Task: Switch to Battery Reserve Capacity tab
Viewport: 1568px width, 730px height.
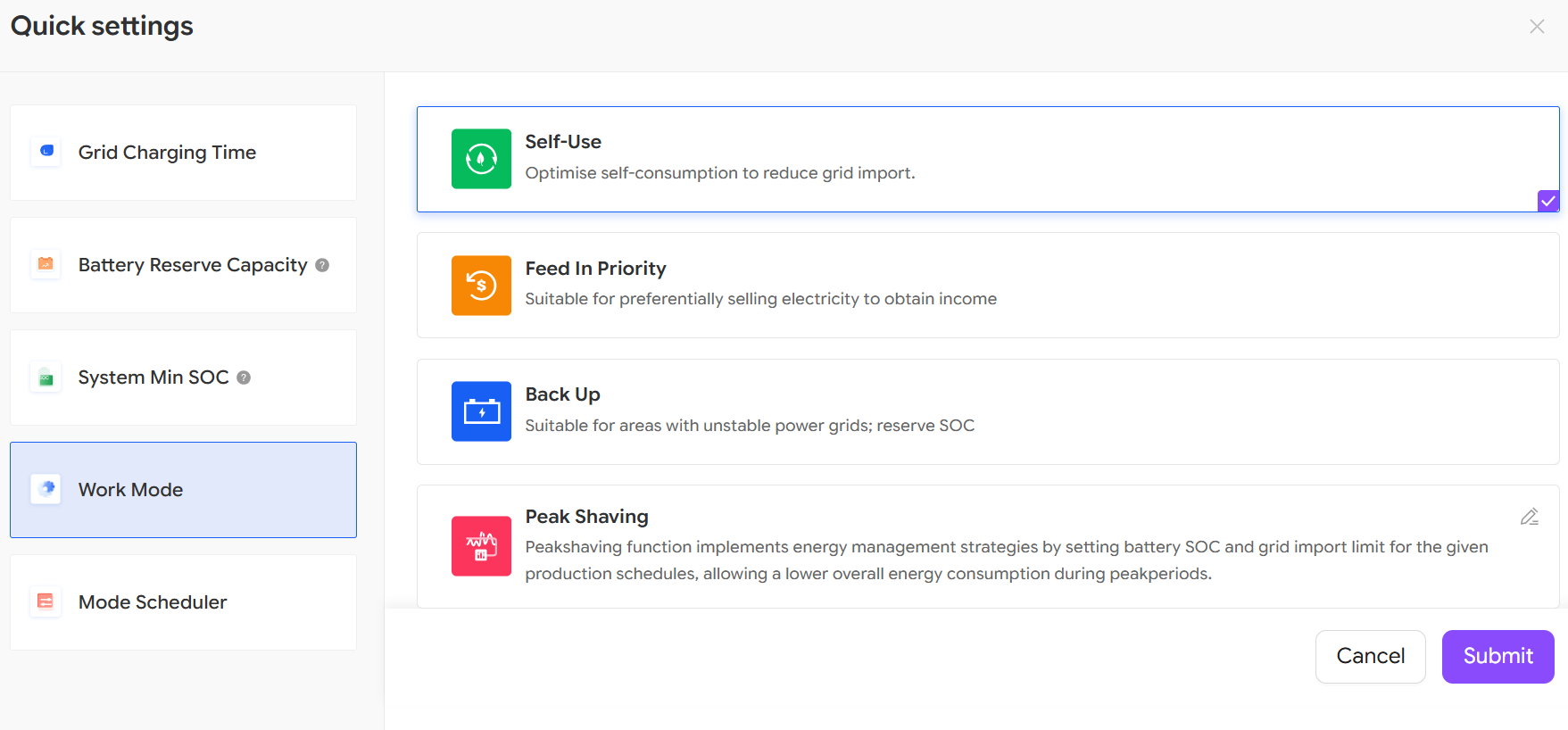Action: point(183,265)
